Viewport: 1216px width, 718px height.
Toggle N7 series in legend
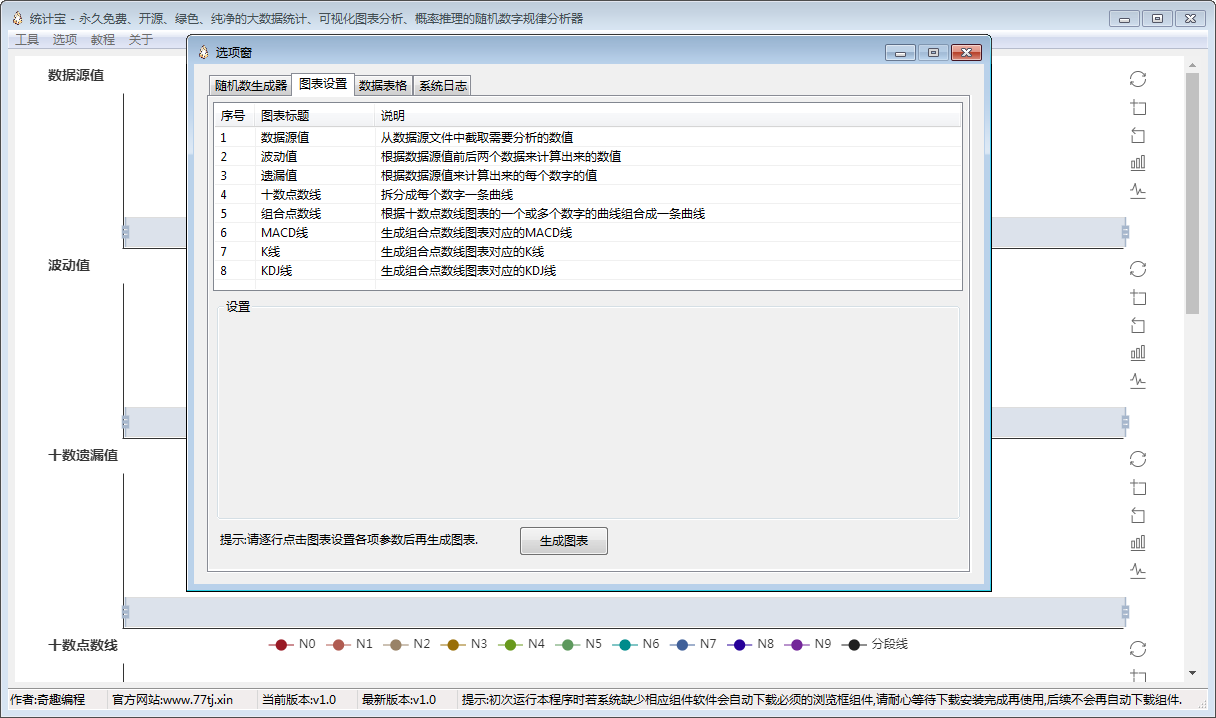(x=693, y=645)
